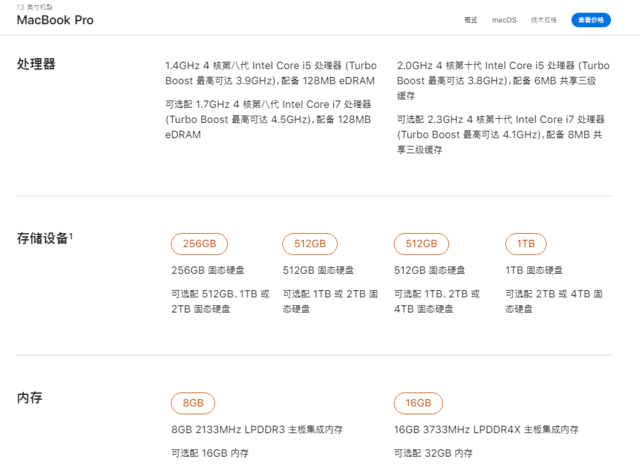Click the 可选配 16GB 内存 text

point(210,453)
